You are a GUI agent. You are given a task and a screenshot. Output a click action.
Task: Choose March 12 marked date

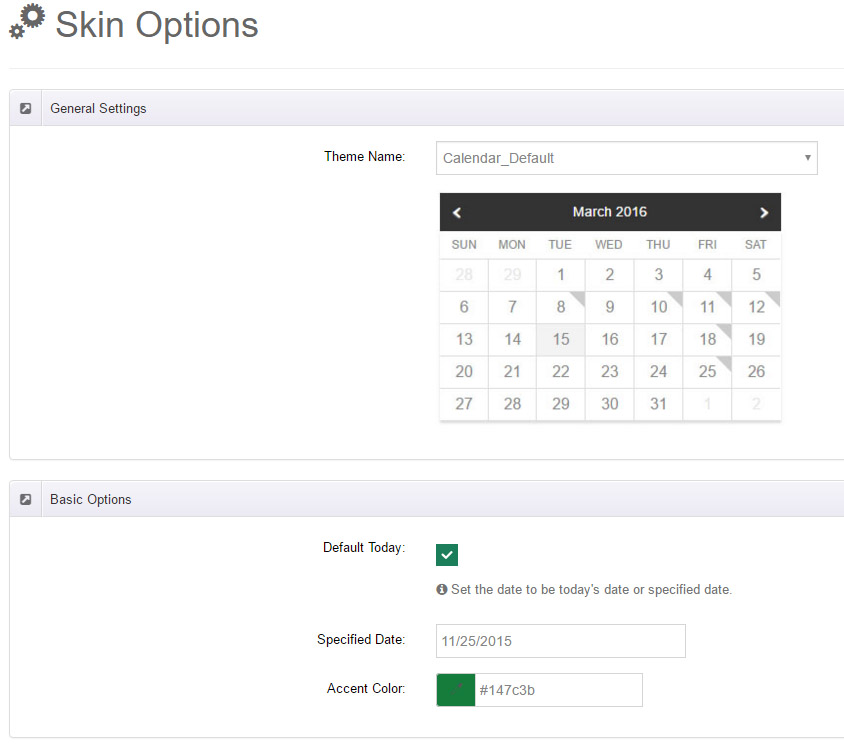coord(756,307)
